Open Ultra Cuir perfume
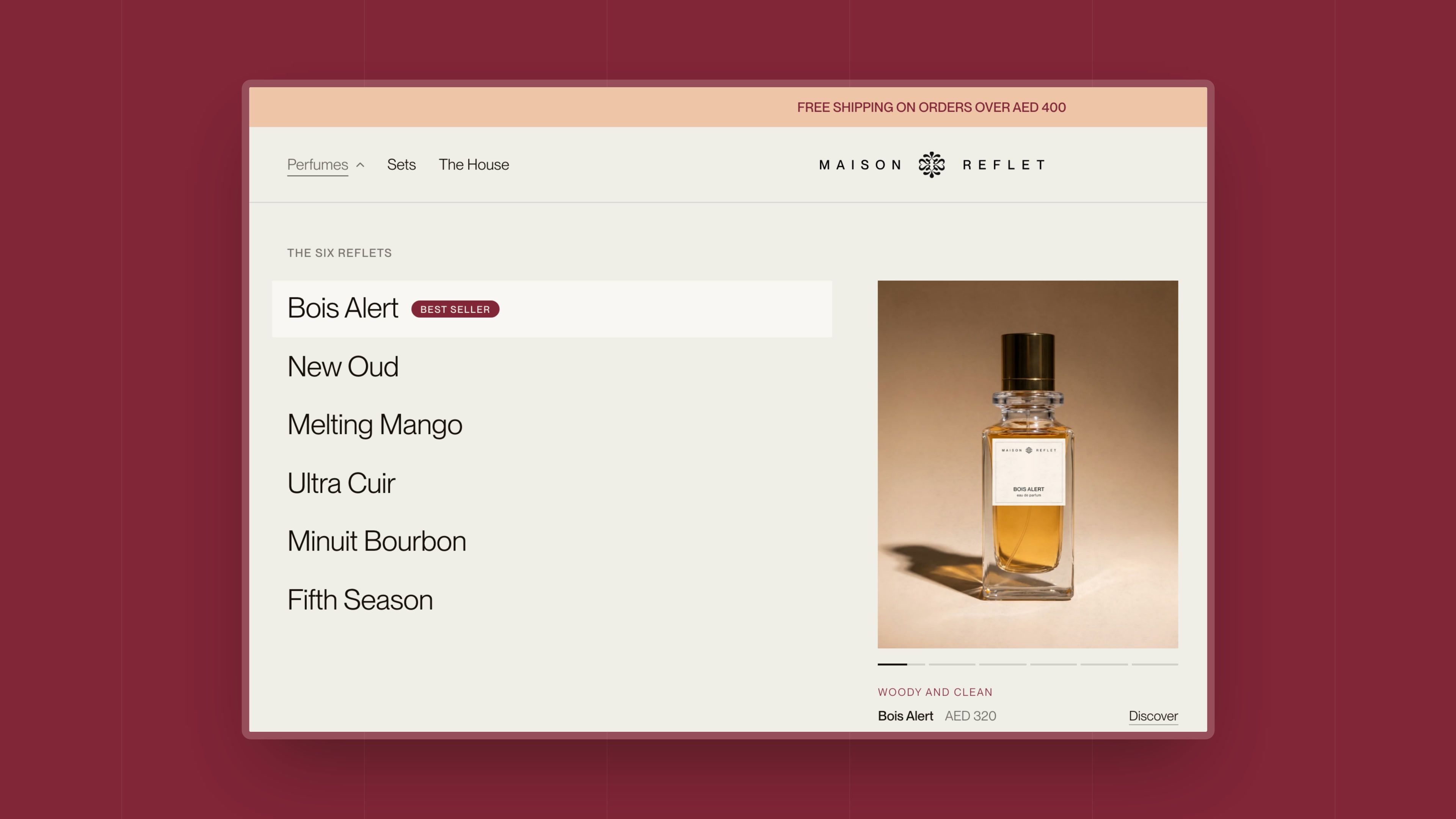 [x=341, y=483]
